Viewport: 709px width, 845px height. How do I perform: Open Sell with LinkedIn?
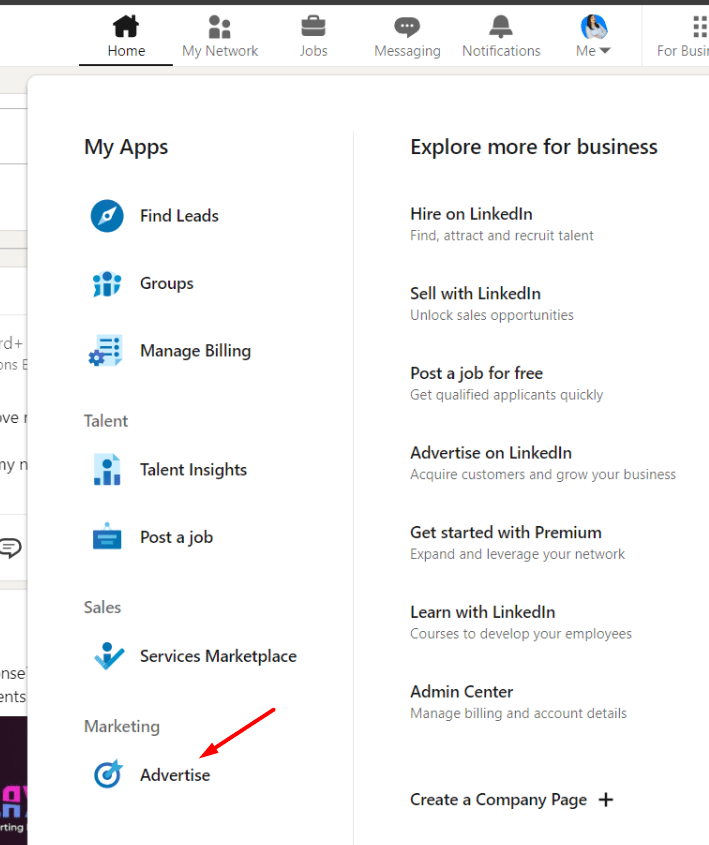click(475, 294)
